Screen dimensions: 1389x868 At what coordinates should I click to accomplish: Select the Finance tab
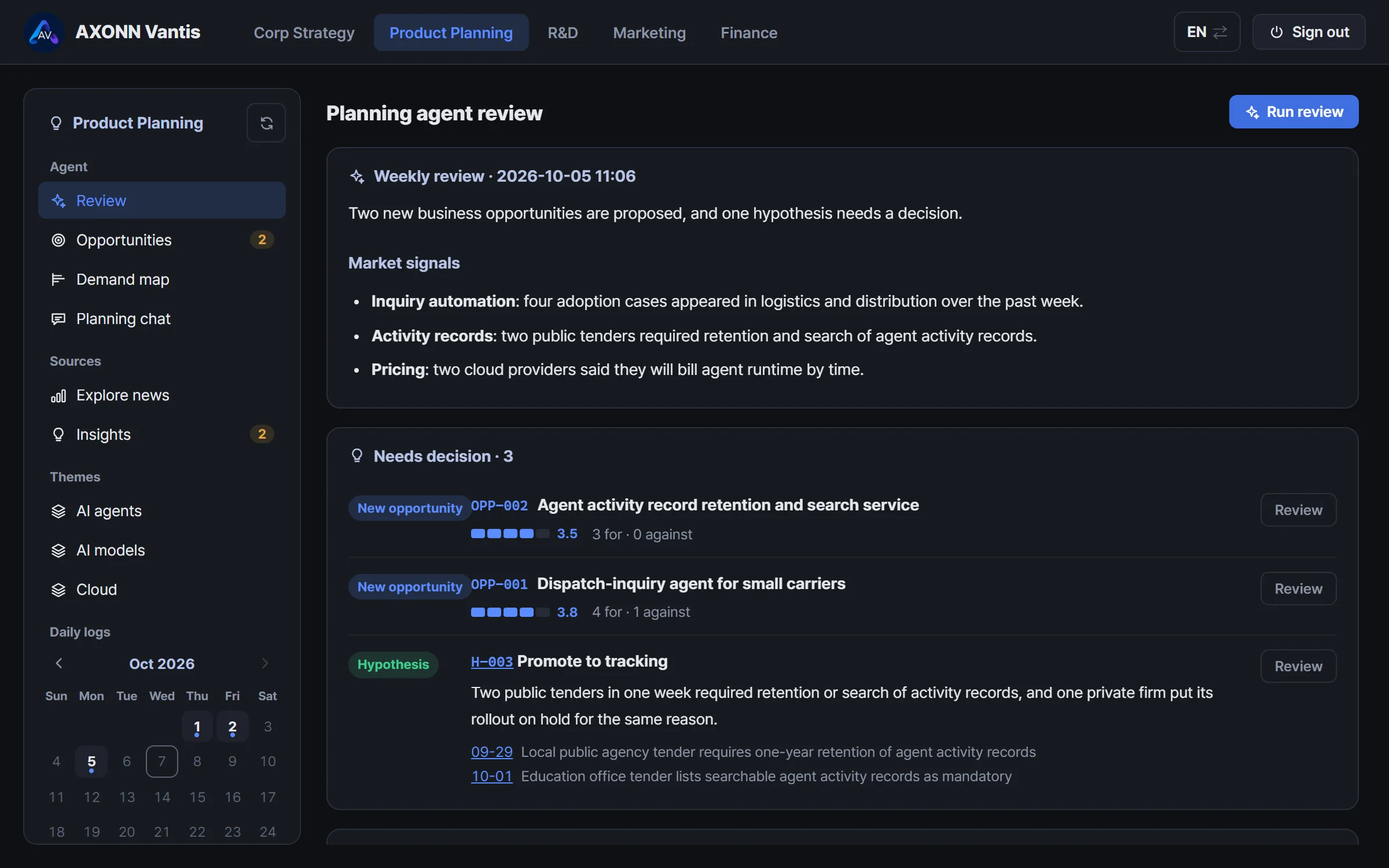tap(749, 33)
